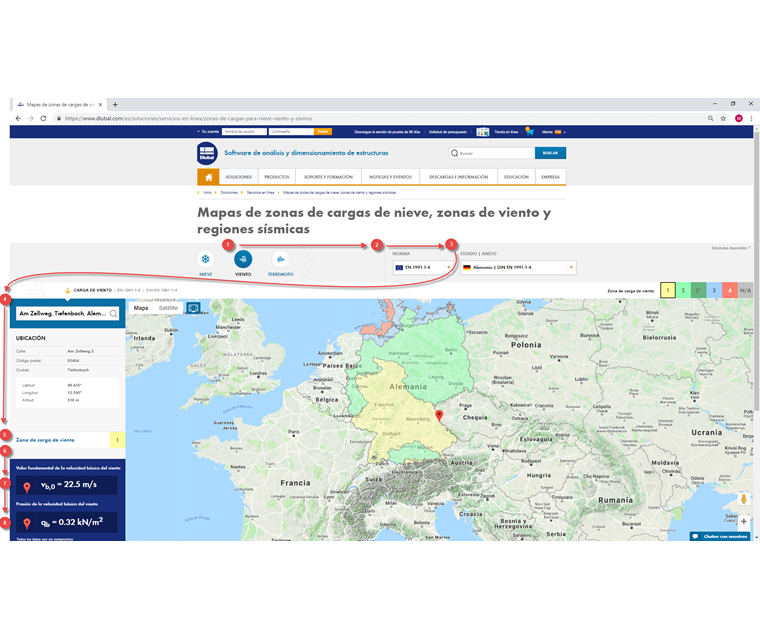Expand the Su cuenta menu
The width and height of the screenshot is (760, 640).
[x=208, y=131]
